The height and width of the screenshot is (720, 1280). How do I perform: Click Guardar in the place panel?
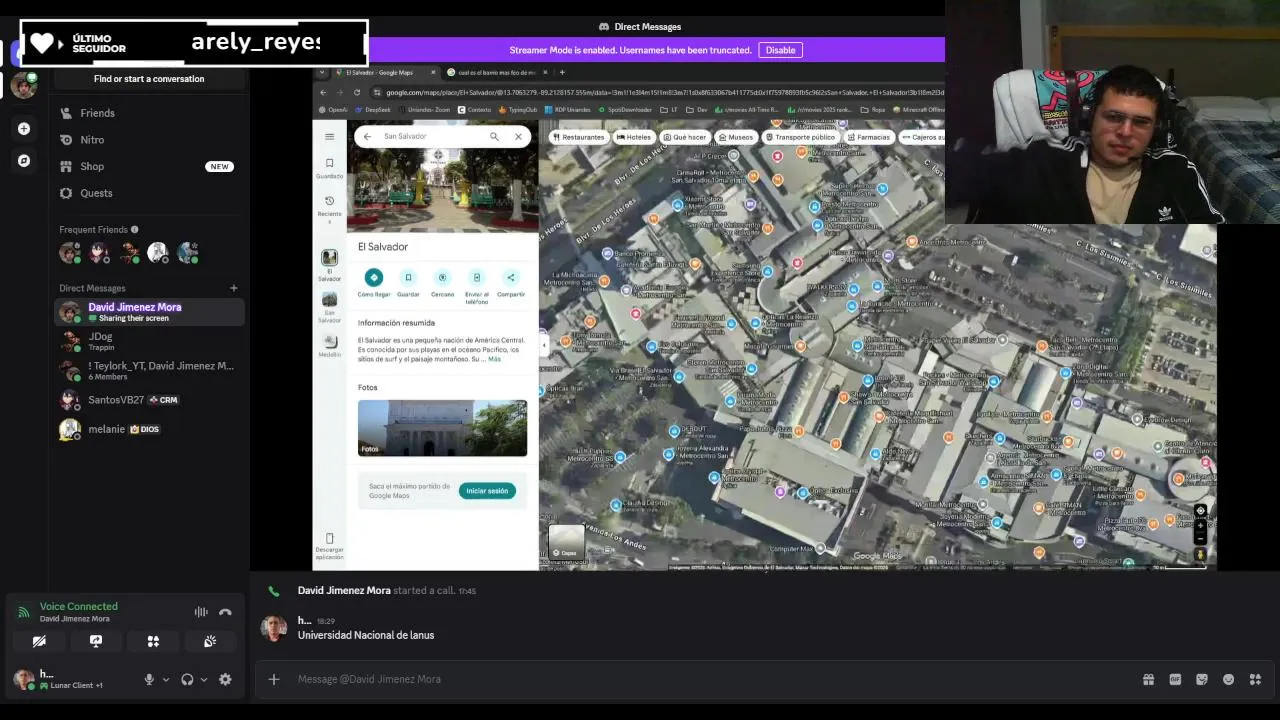click(x=408, y=283)
